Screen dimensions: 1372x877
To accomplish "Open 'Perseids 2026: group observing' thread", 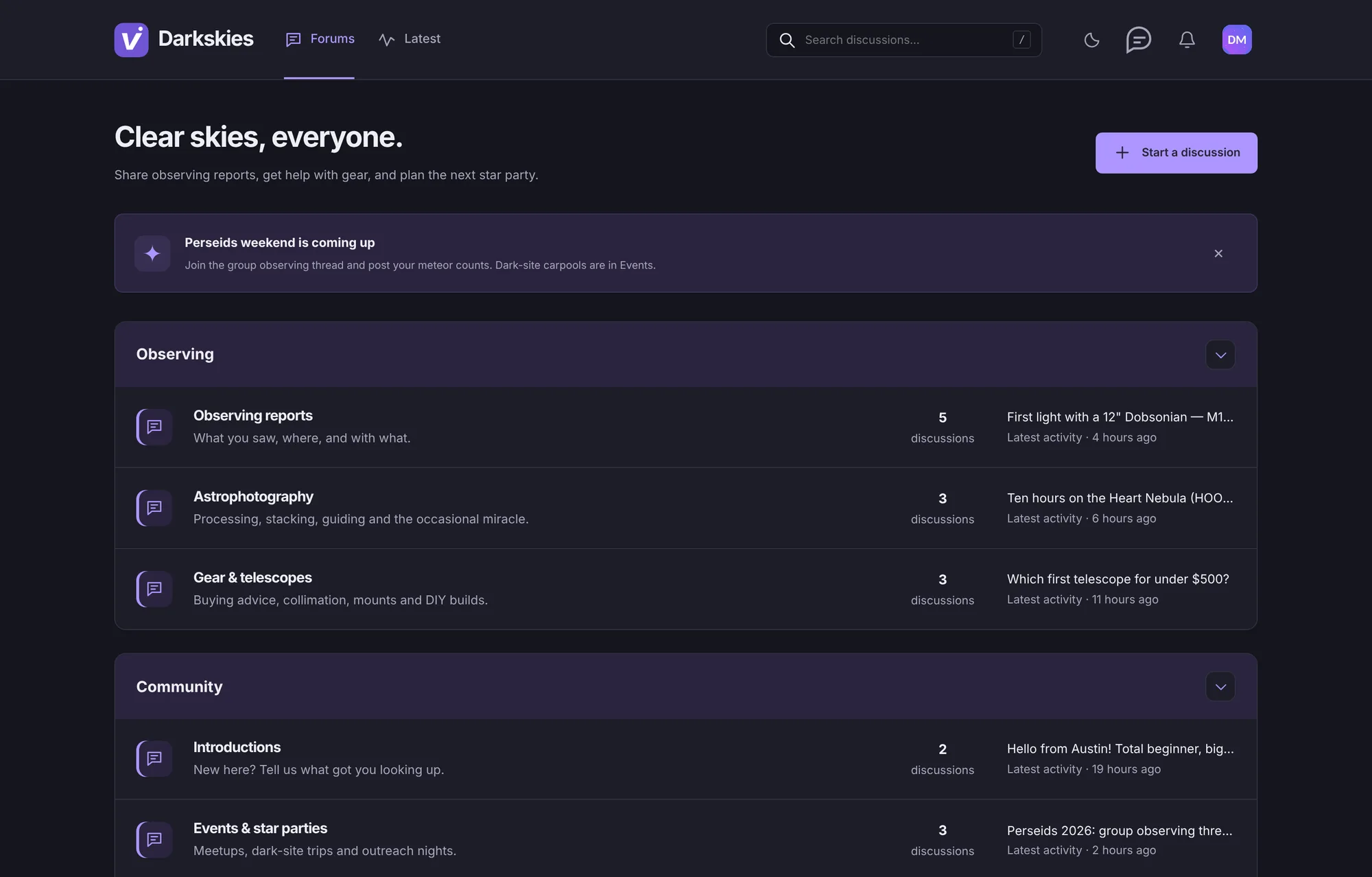I will pos(1120,830).
